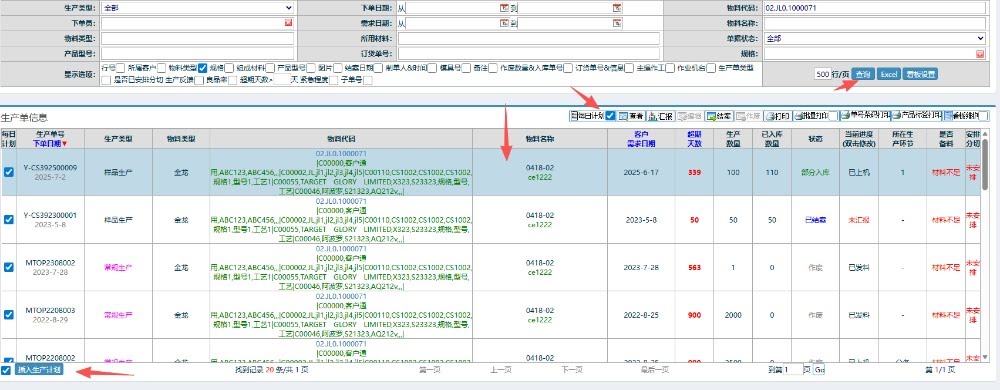Toggle the 批量打印 checkbox

pyautogui.click(x=833, y=116)
